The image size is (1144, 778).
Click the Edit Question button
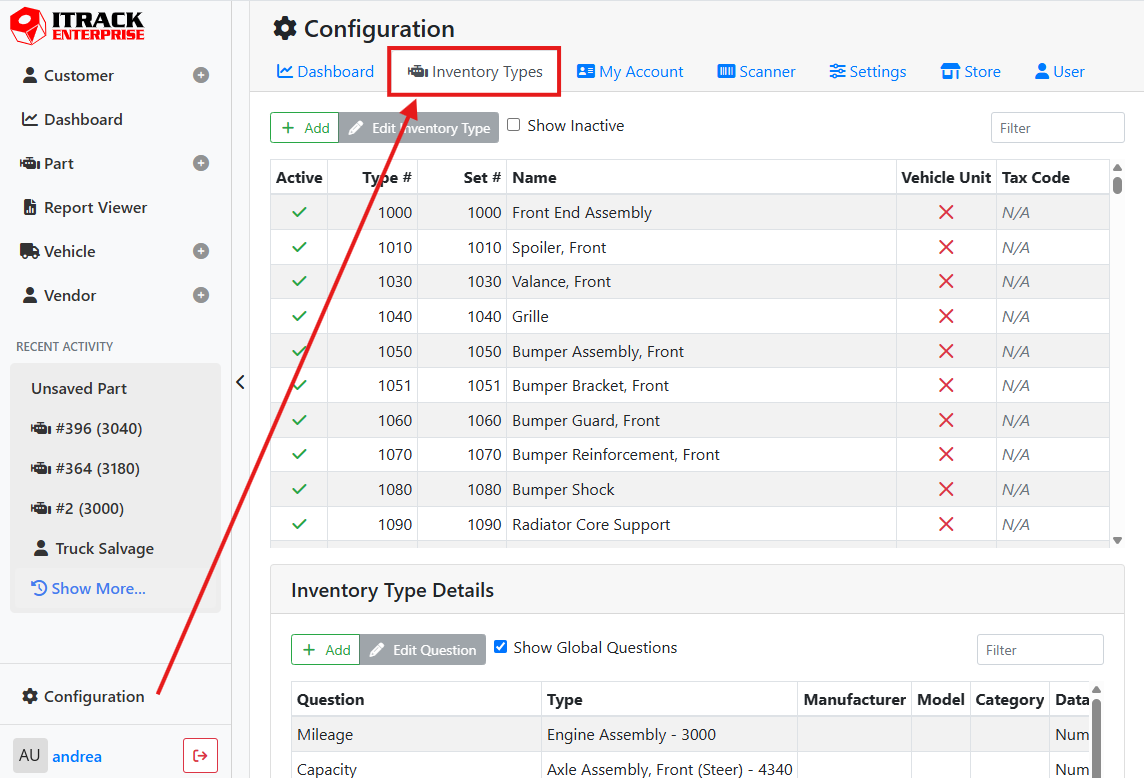422,650
